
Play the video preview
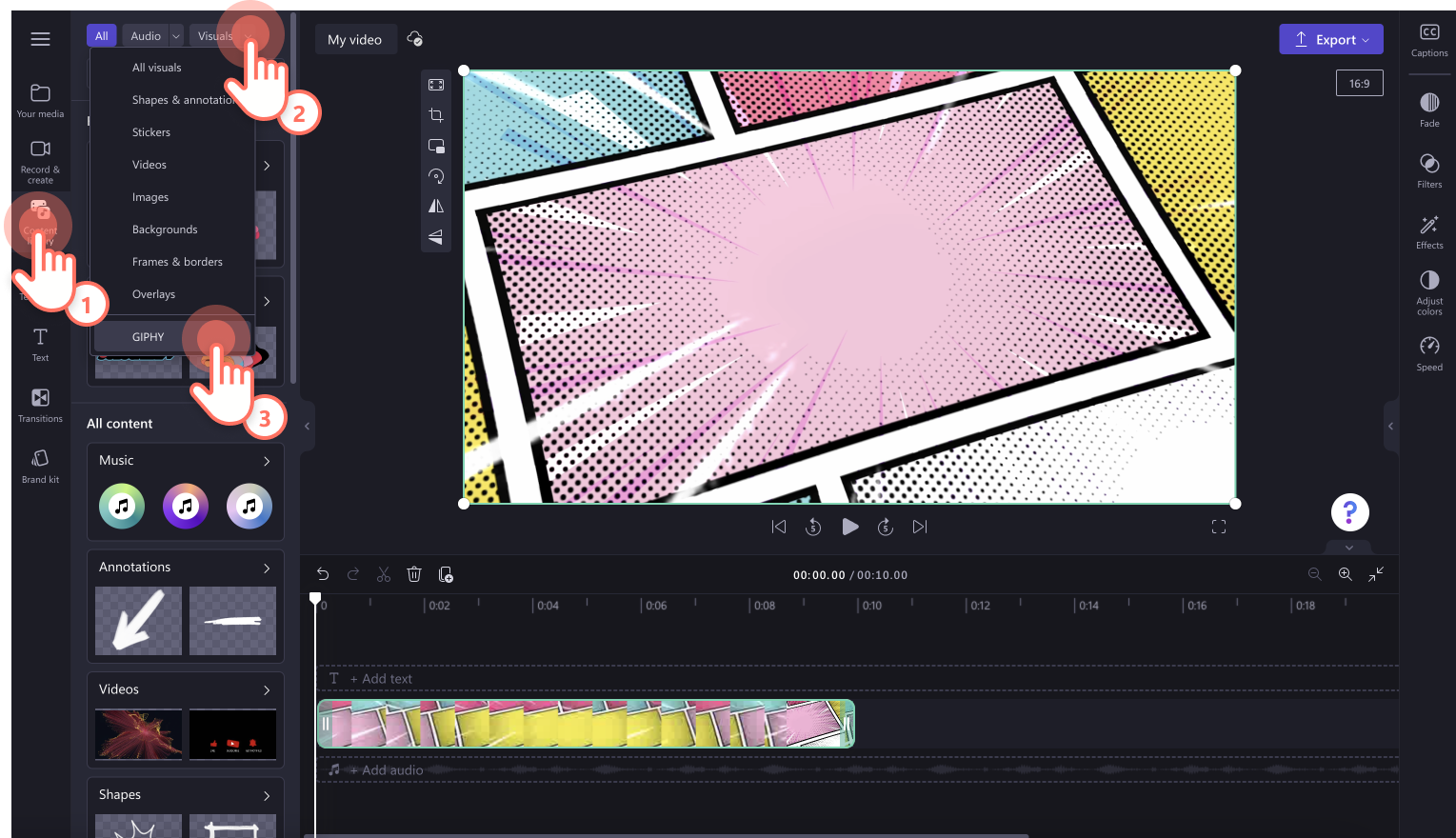(x=849, y=527)
